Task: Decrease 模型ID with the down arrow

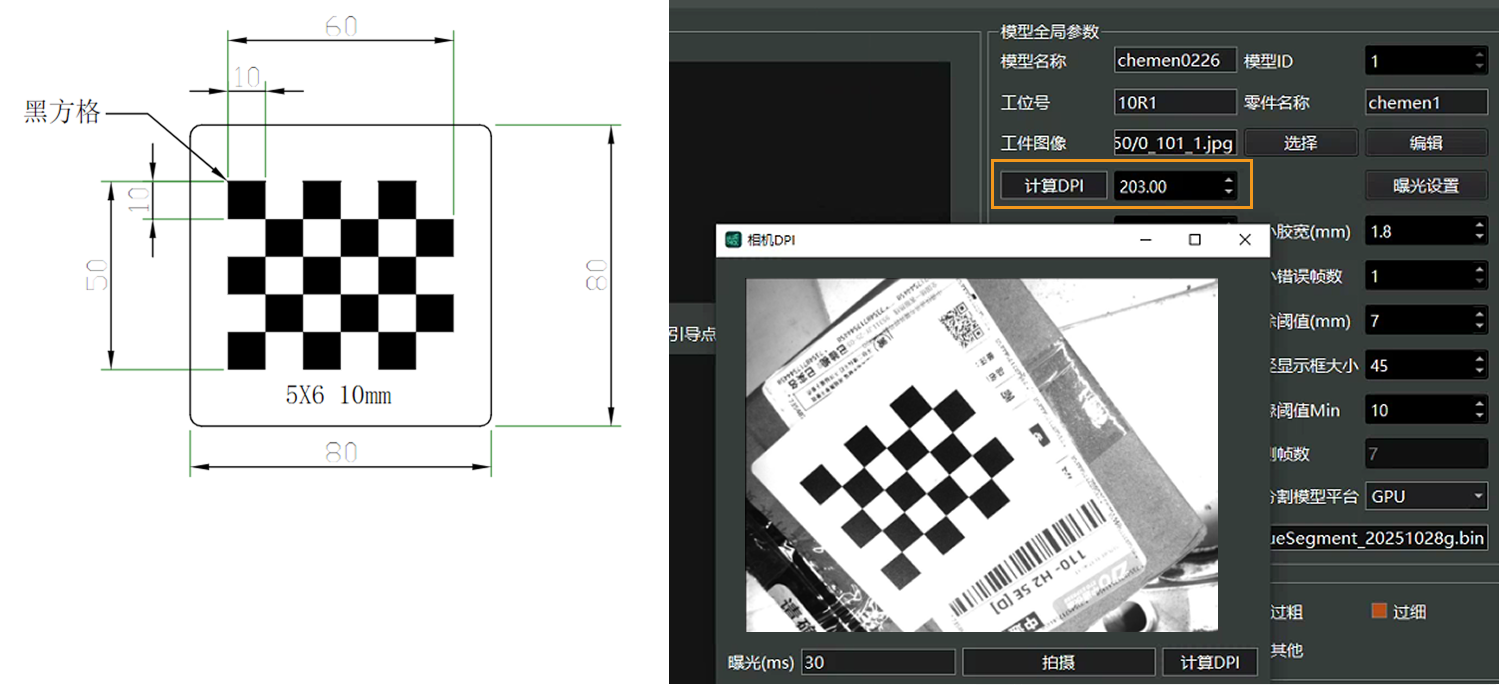Action: point(1479,67)
